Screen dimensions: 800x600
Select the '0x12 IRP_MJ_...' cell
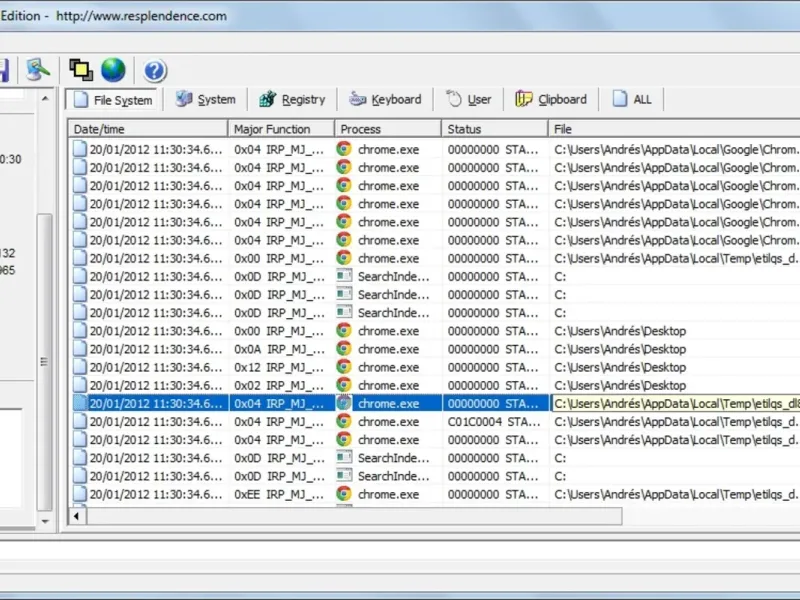[x=279, y=367]
